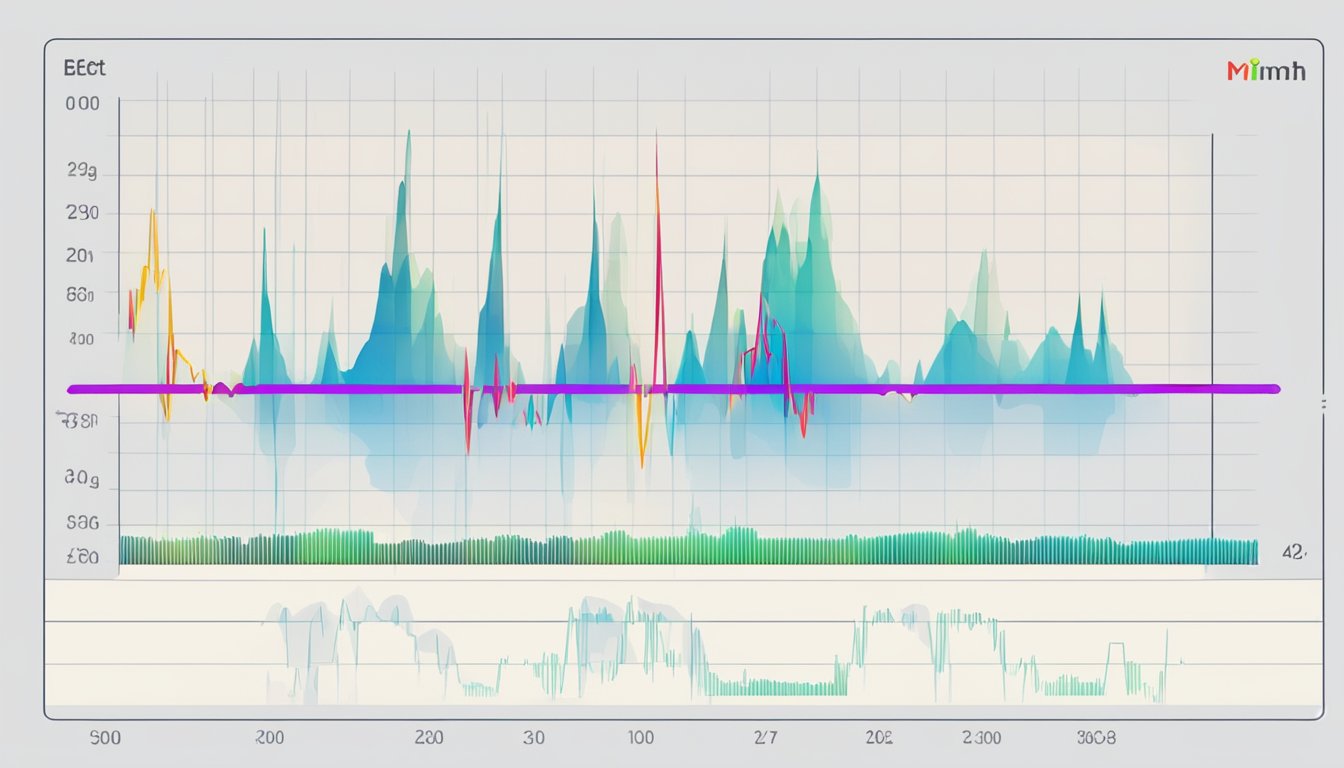This screenshot has height=768, width=1344.
Task: Click the dark vertical playhead near the right
Action: [1210, 300]
